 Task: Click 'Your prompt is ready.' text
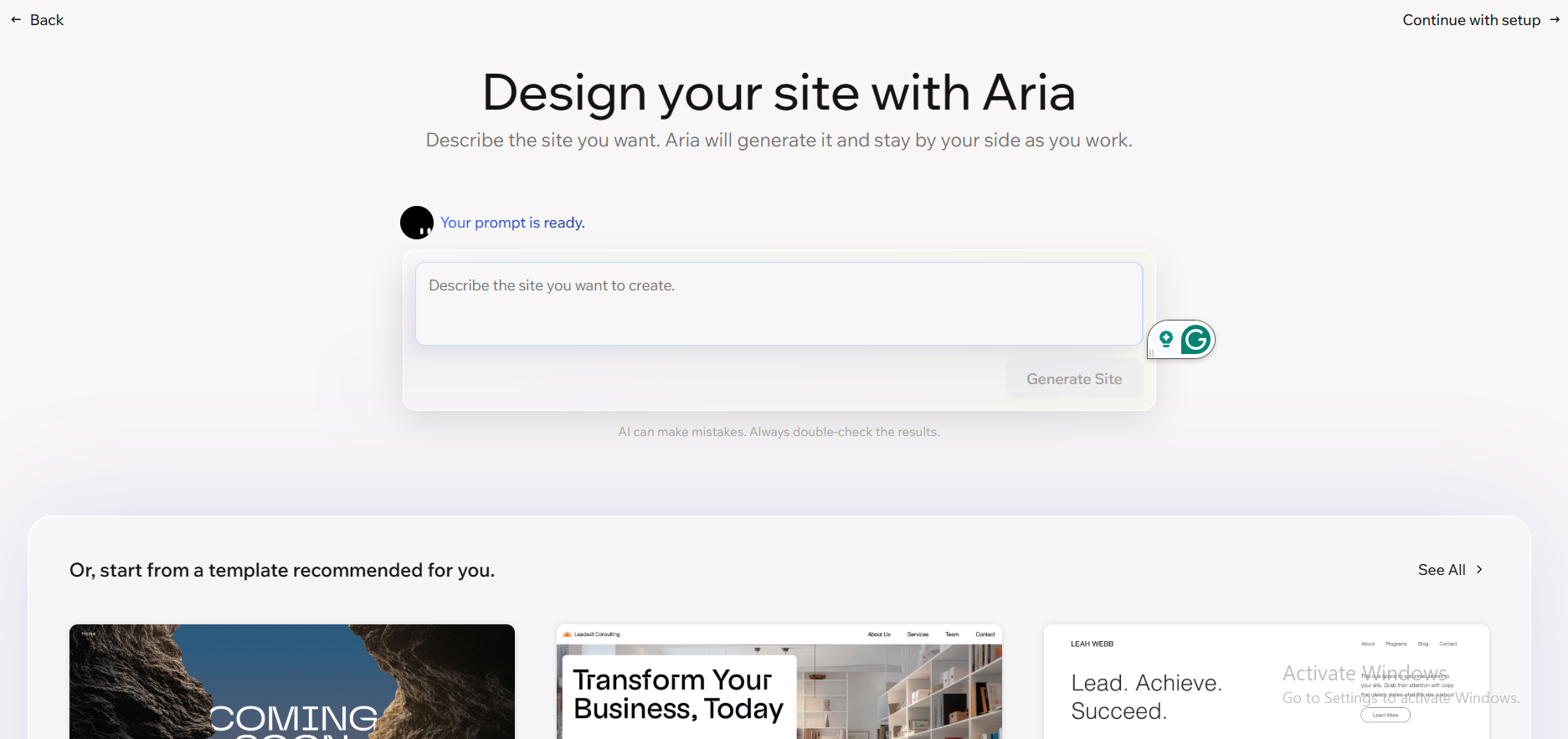click(512, 223)
